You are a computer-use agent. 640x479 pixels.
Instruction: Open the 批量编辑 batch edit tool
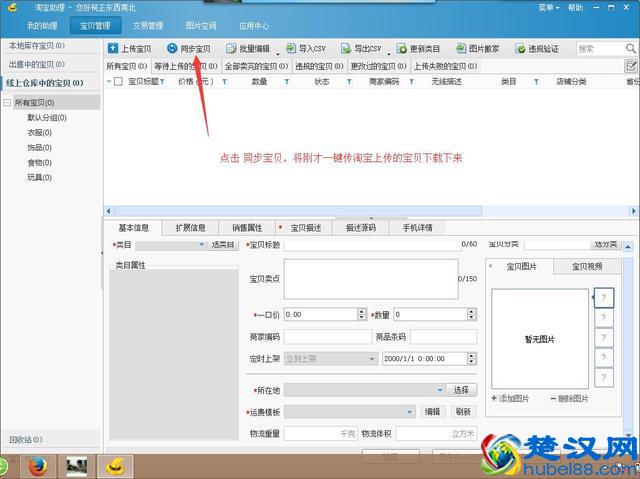(248, 49)
